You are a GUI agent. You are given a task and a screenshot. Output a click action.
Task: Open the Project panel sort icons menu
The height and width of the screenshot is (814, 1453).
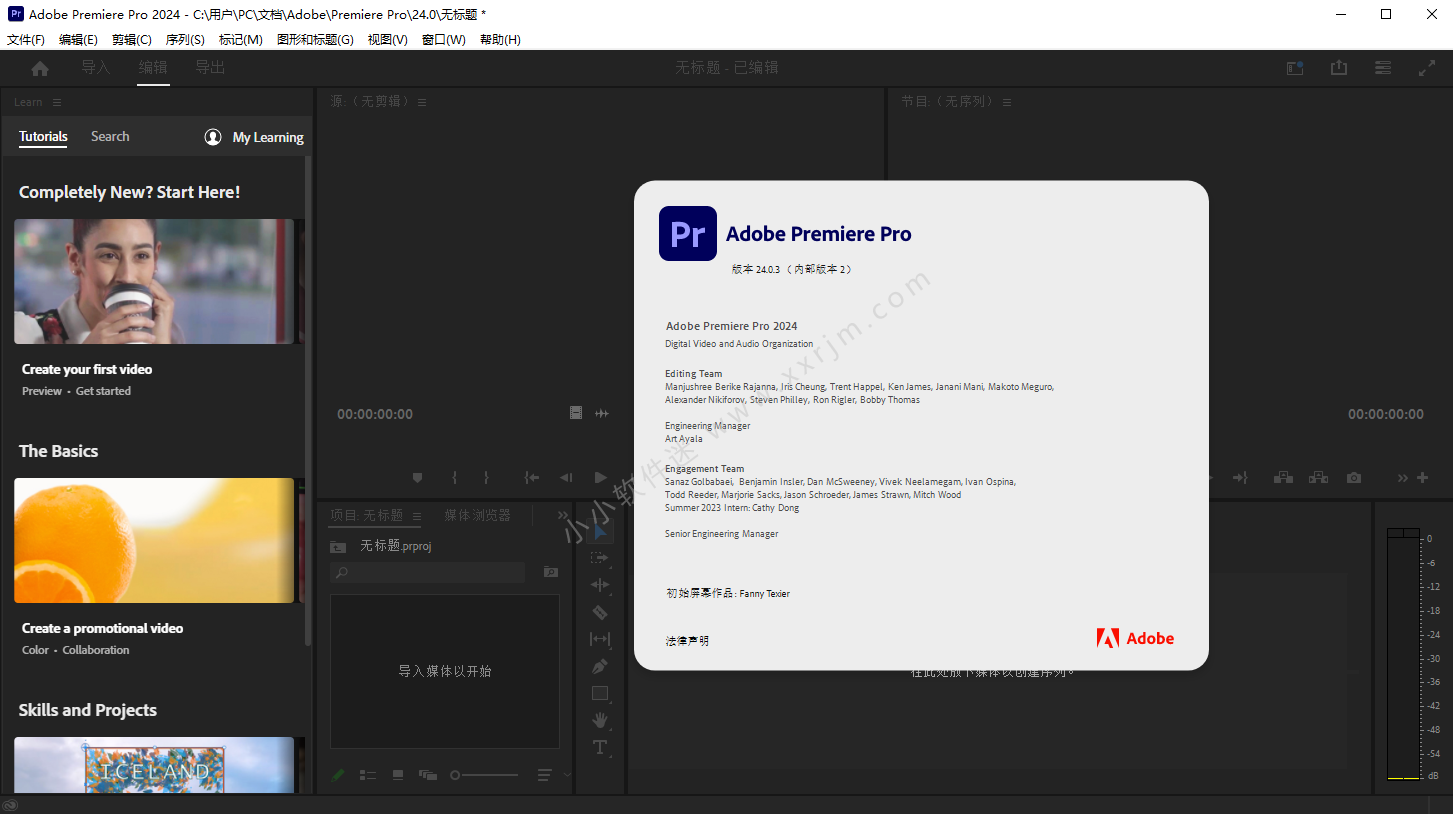pos(545,775)
